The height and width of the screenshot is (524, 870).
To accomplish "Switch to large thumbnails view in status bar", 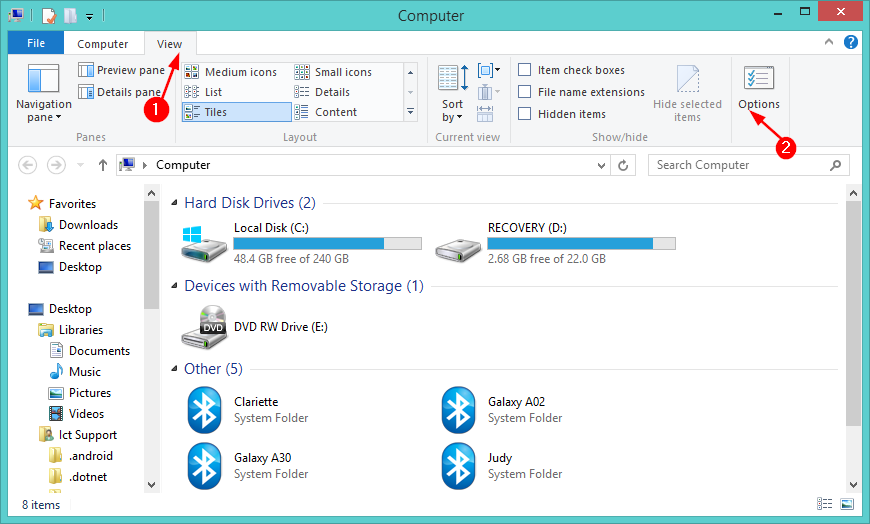I will (847, 503).
